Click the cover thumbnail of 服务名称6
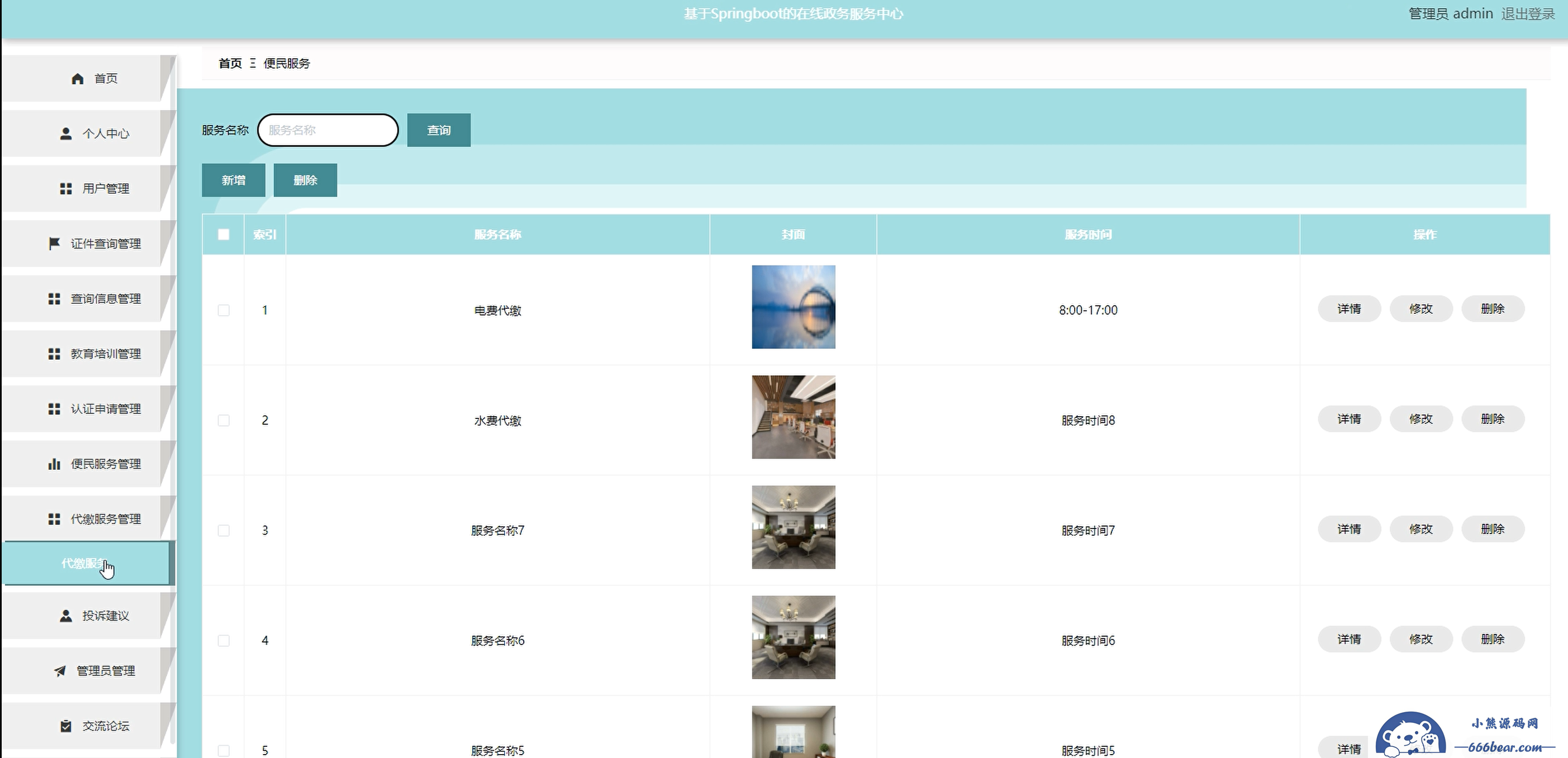Viewport: 1568px width, 758px height. pyautogui.click(x=793, y=637)
